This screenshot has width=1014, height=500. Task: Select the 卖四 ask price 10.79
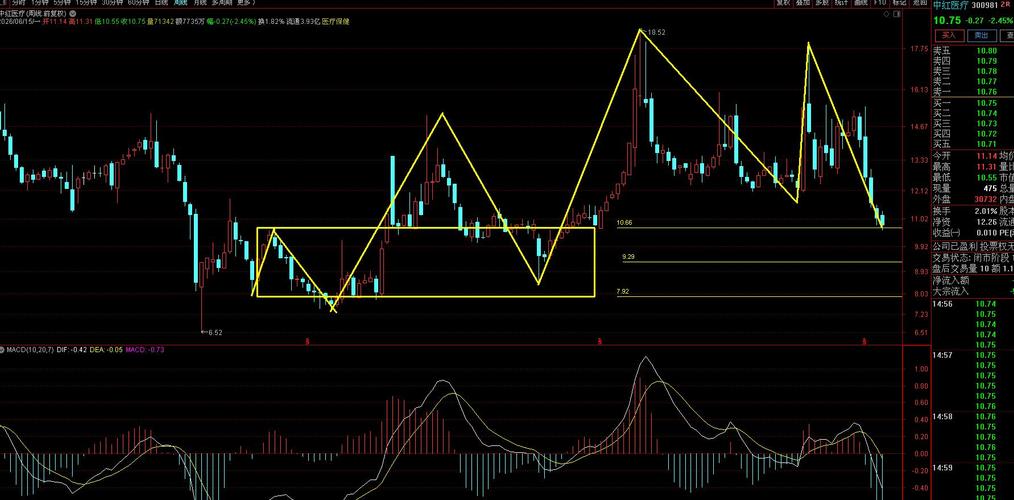(987, 61)
